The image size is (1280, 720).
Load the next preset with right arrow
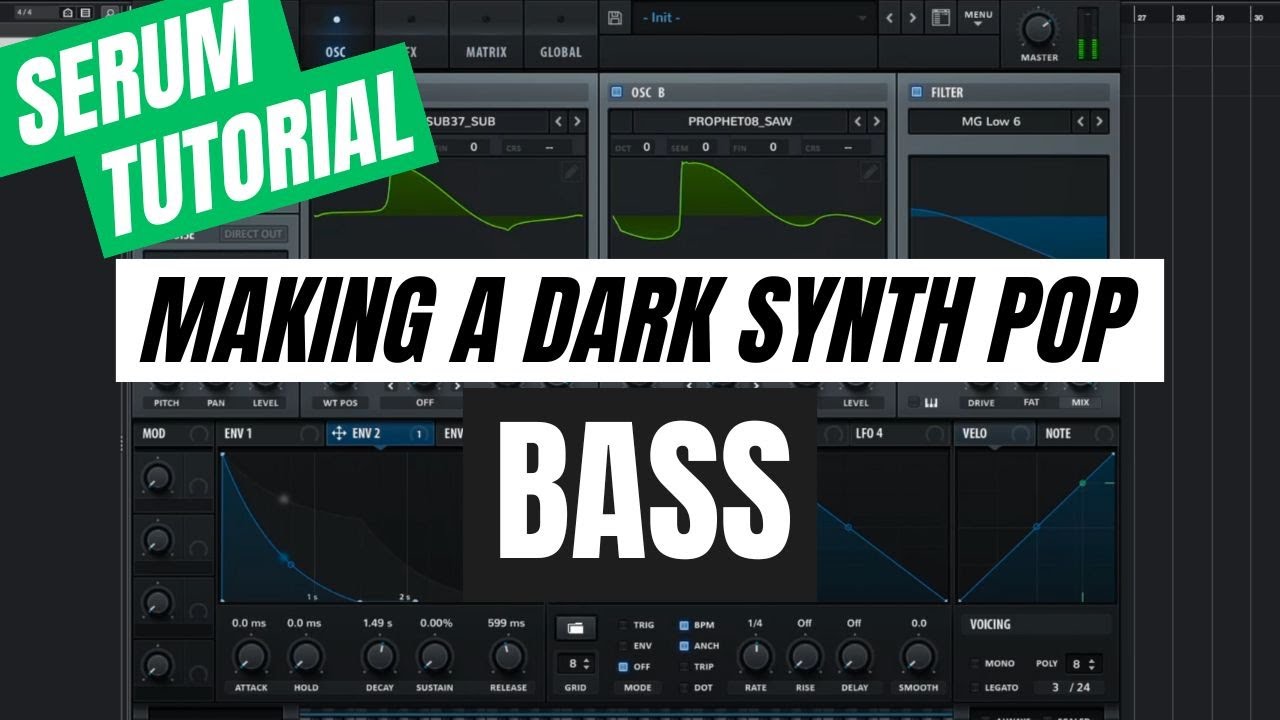(912, 18)
